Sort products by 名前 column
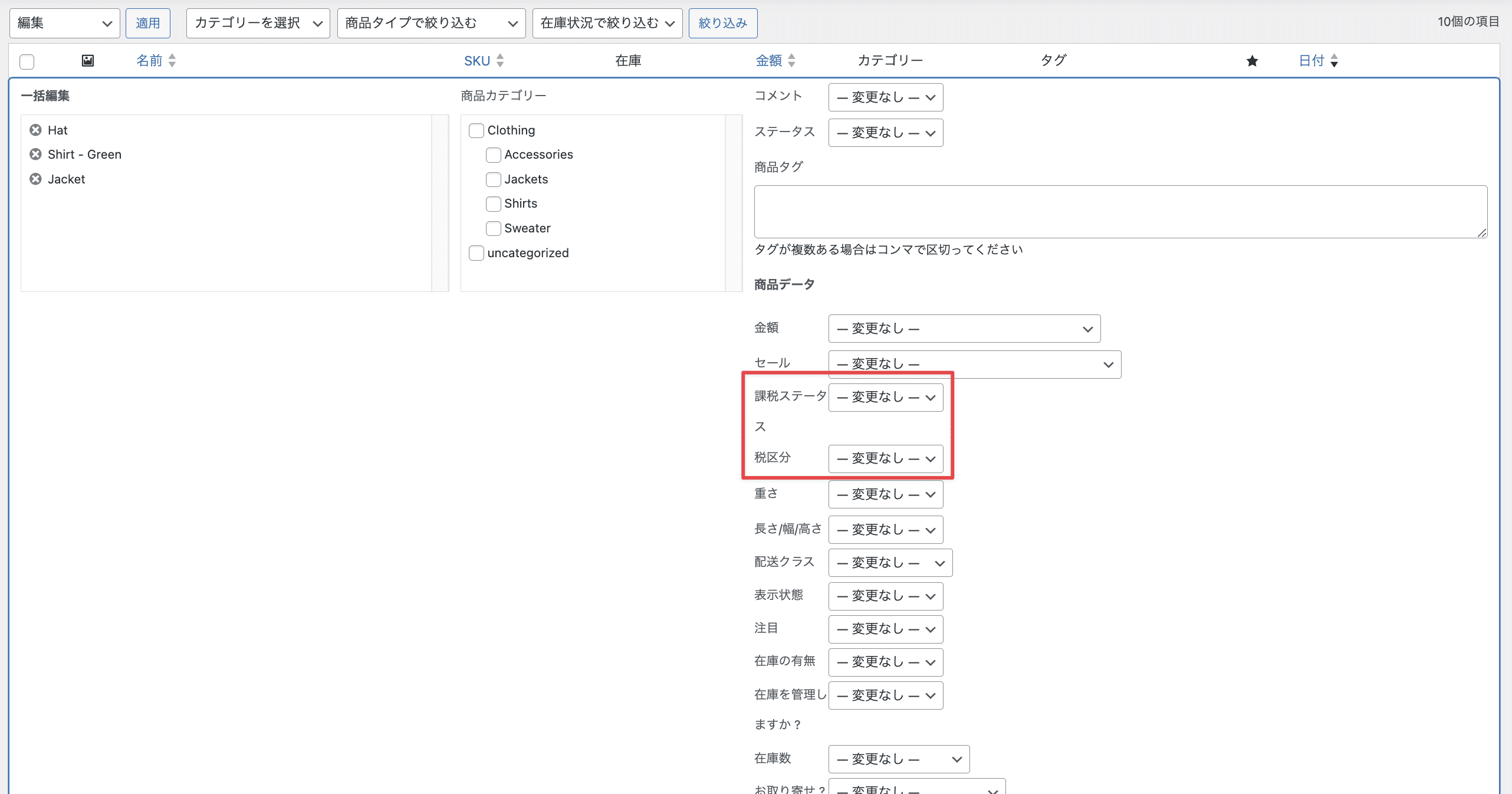This screenshot has height=794, width=1512. 156,60
